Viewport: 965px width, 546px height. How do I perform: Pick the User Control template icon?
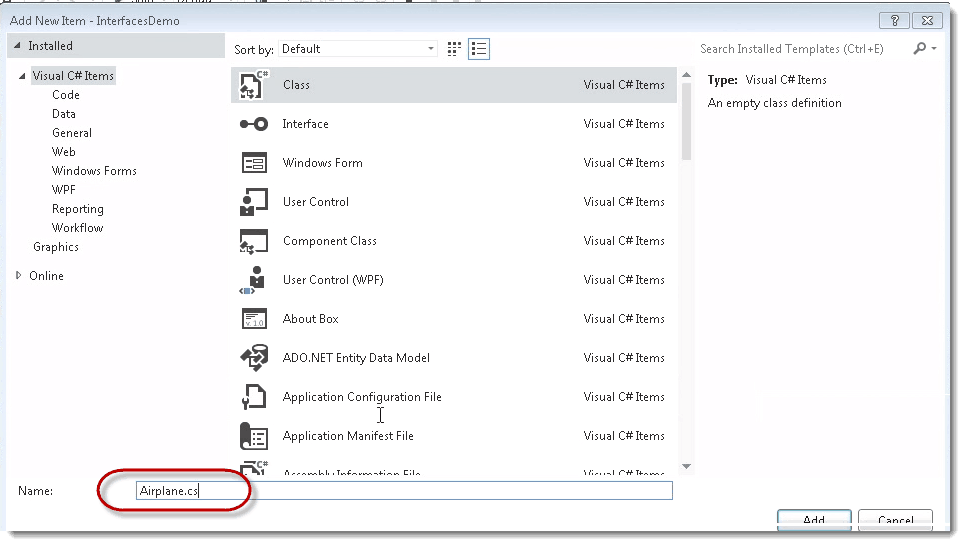pos(254,202)
